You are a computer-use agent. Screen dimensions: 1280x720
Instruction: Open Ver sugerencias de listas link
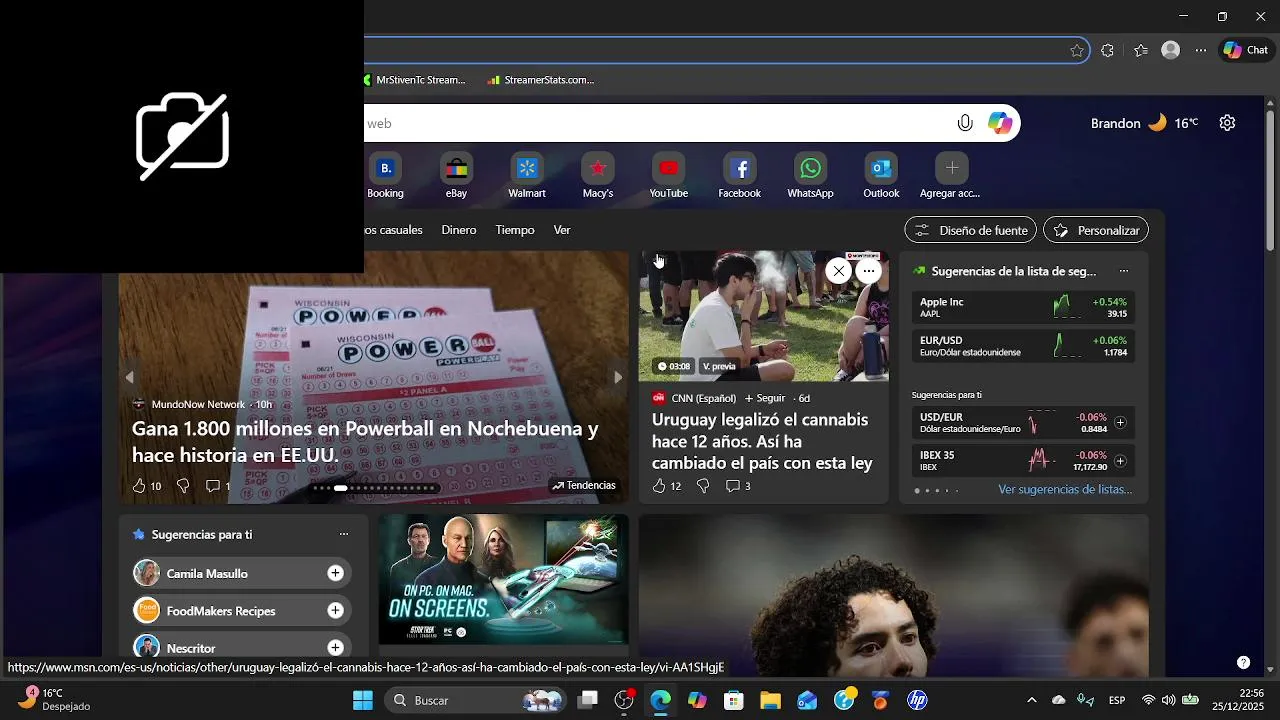click(x=1065, y=489)
